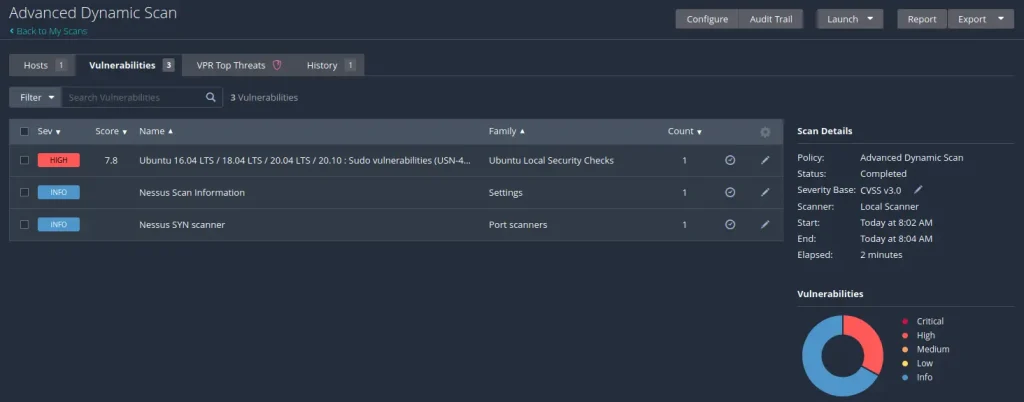Image resolution: width=1024 pixels, height=402 pixels.
Task: Open the Filter dropdown
Action: 35,98
